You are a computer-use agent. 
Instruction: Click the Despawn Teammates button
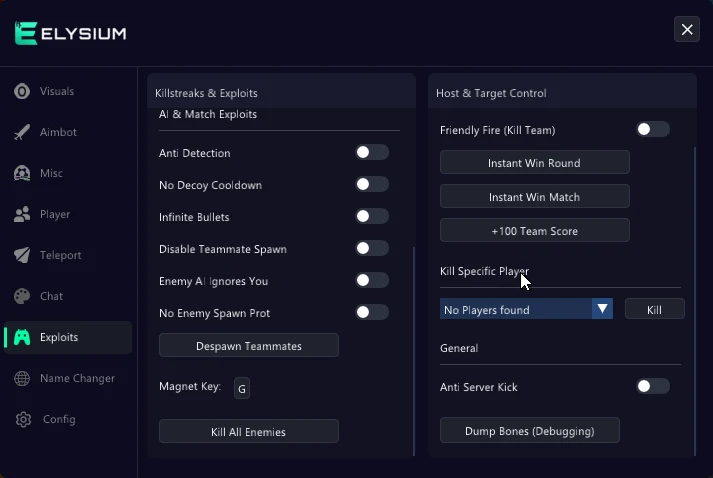click(249, 345)
